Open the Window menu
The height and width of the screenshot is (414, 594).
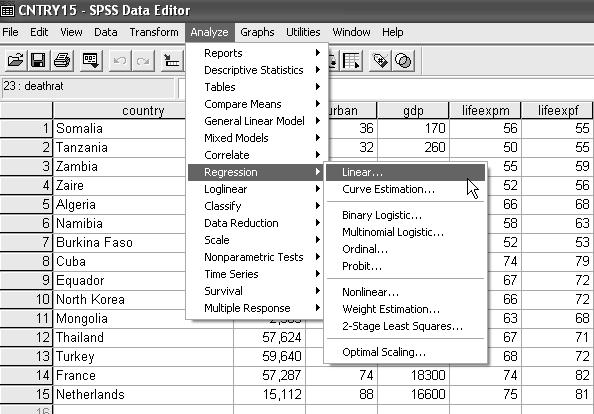[x=351, y=32]
